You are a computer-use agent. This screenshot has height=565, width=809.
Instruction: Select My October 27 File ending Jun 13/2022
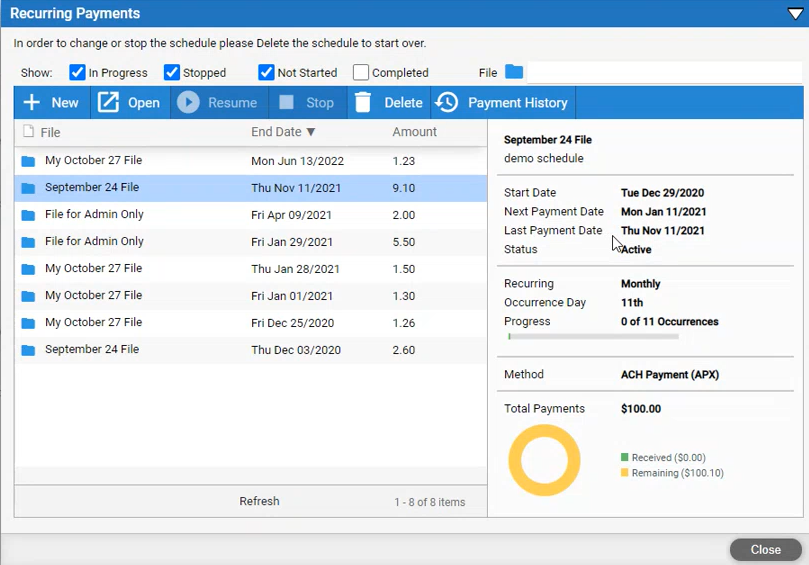click(x=251, y=161)
